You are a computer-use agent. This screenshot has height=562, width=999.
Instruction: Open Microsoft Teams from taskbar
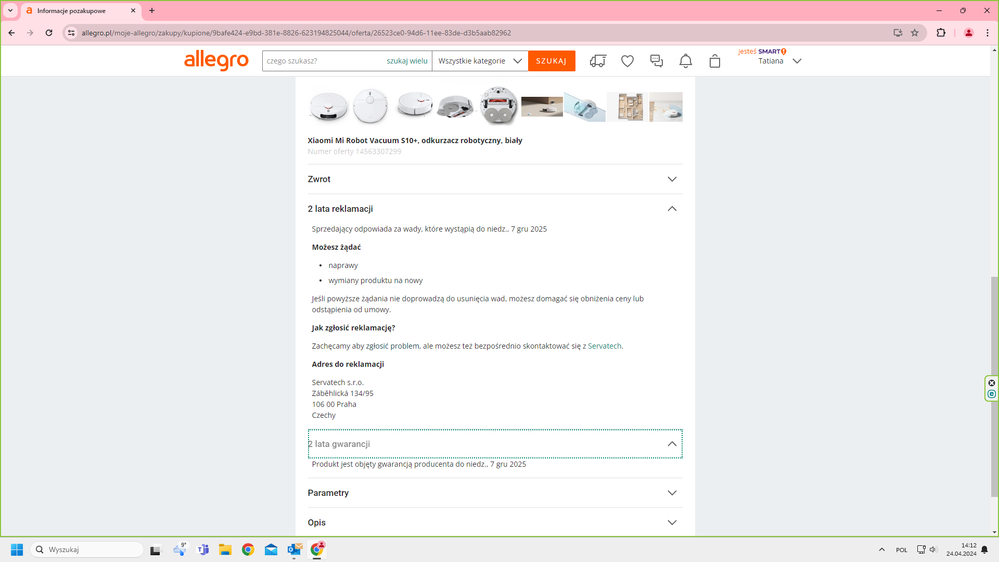(x=203, y=549)
